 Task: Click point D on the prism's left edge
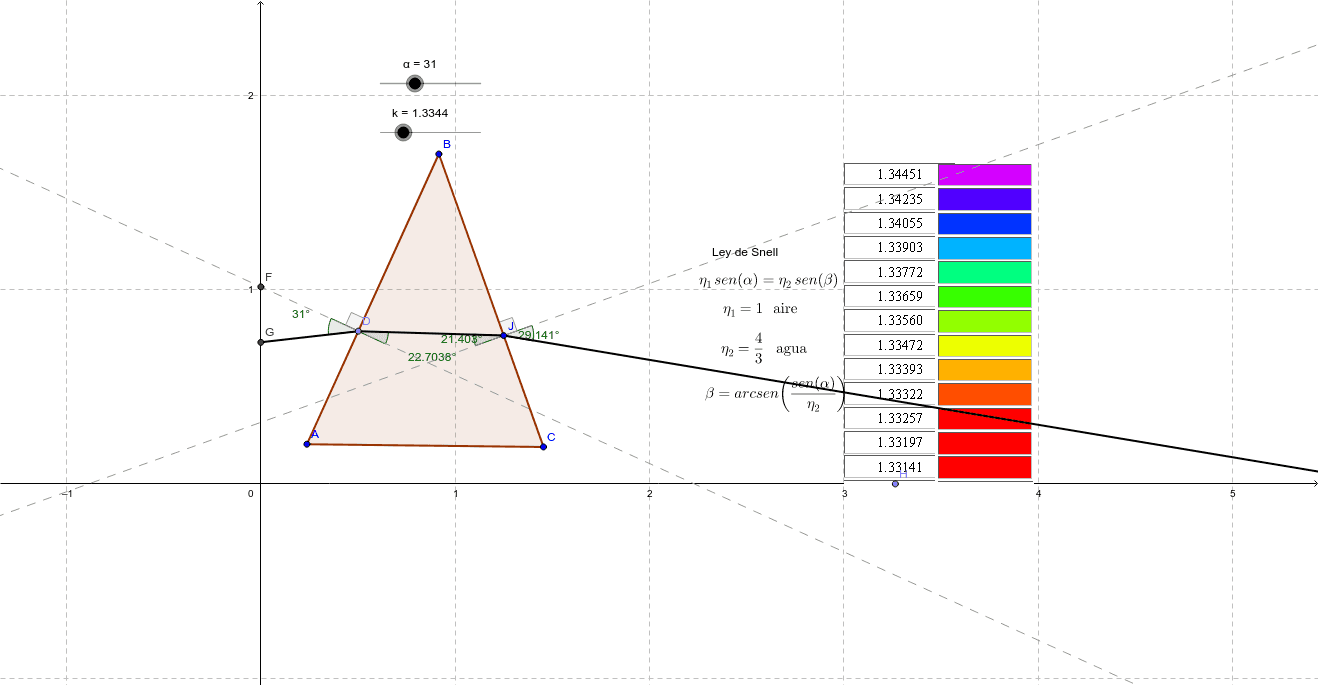pos(357,330)
